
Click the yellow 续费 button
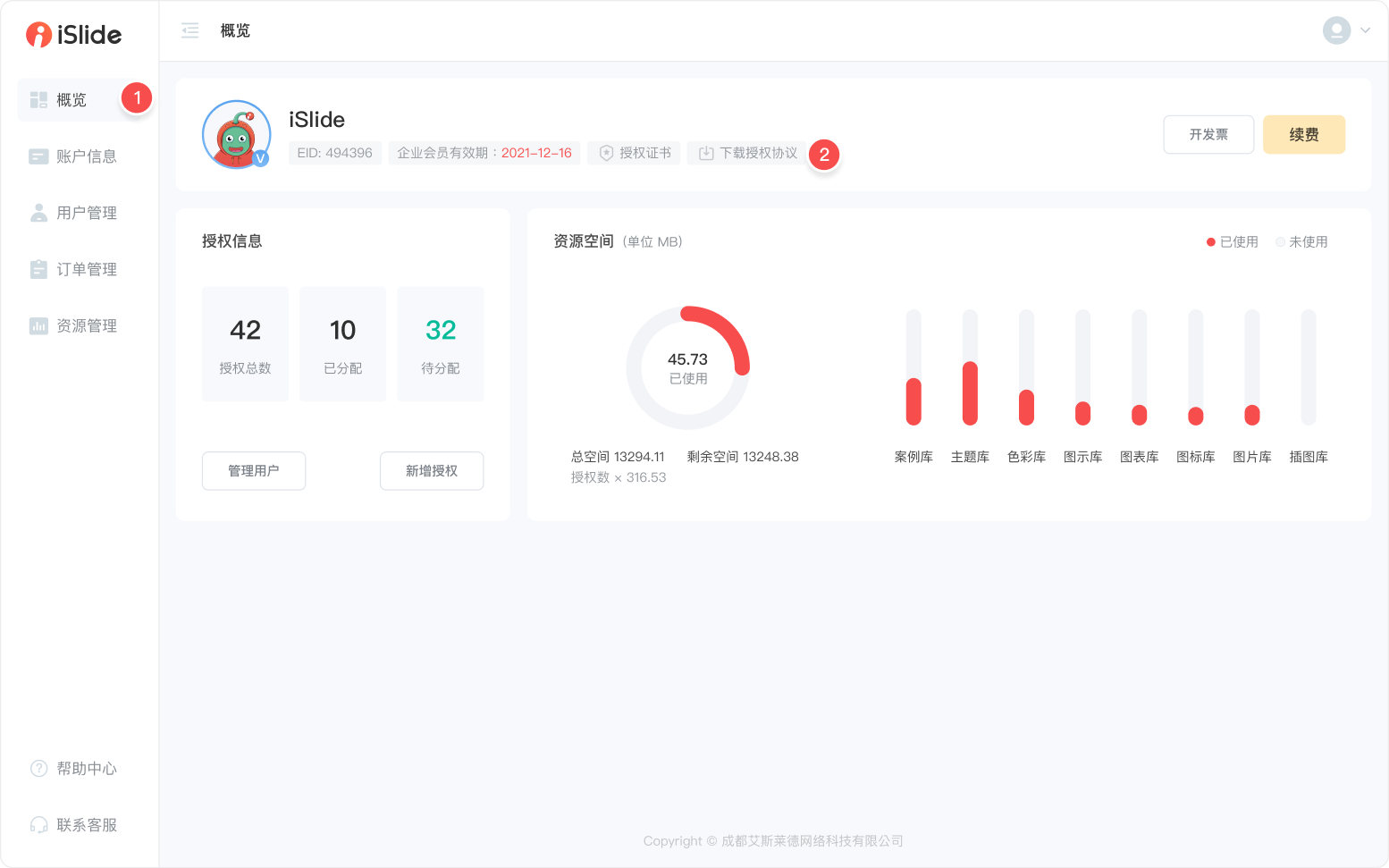(x=1303, y=135)
